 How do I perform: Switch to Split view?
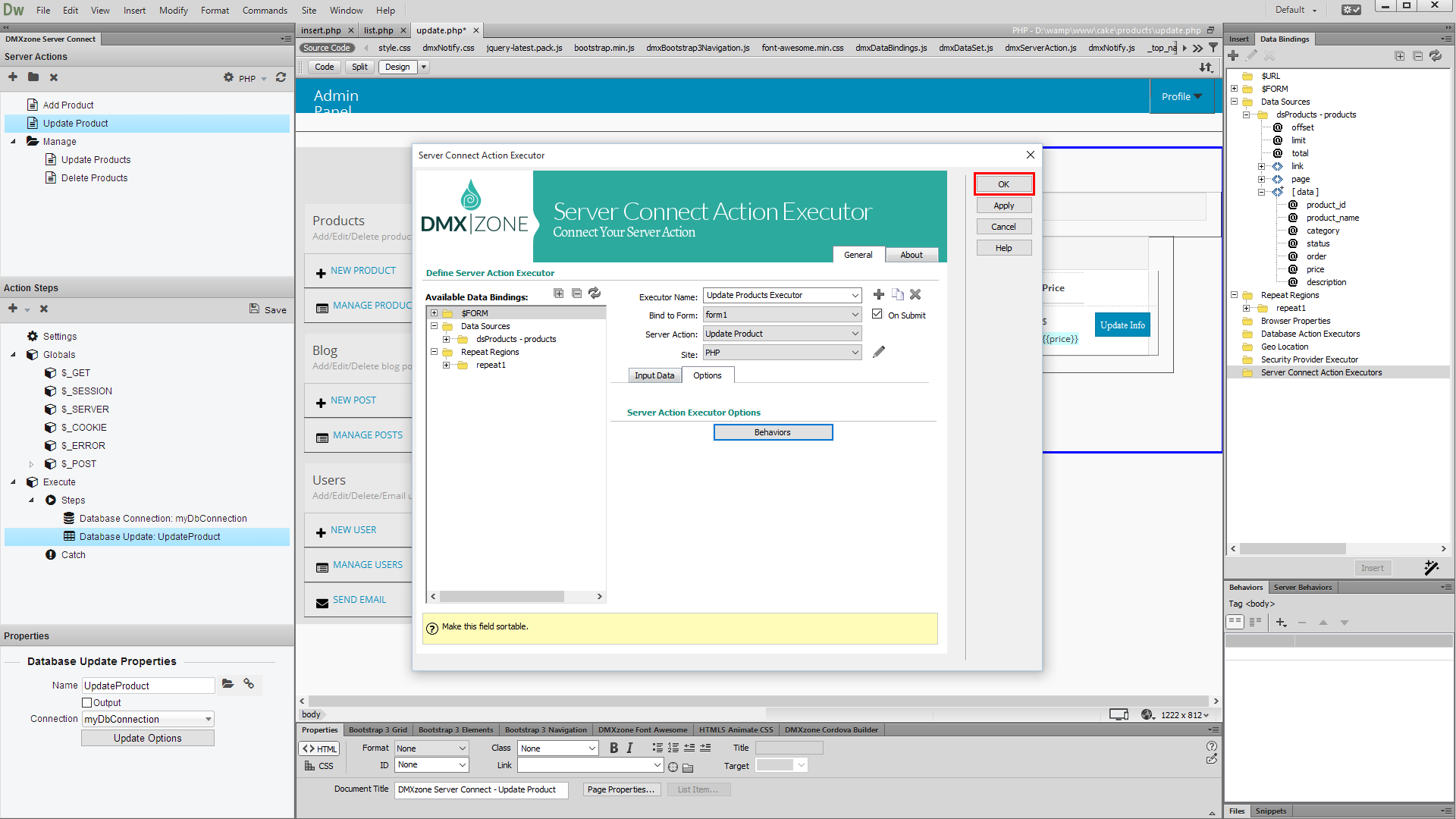click(x=359, y=67)
